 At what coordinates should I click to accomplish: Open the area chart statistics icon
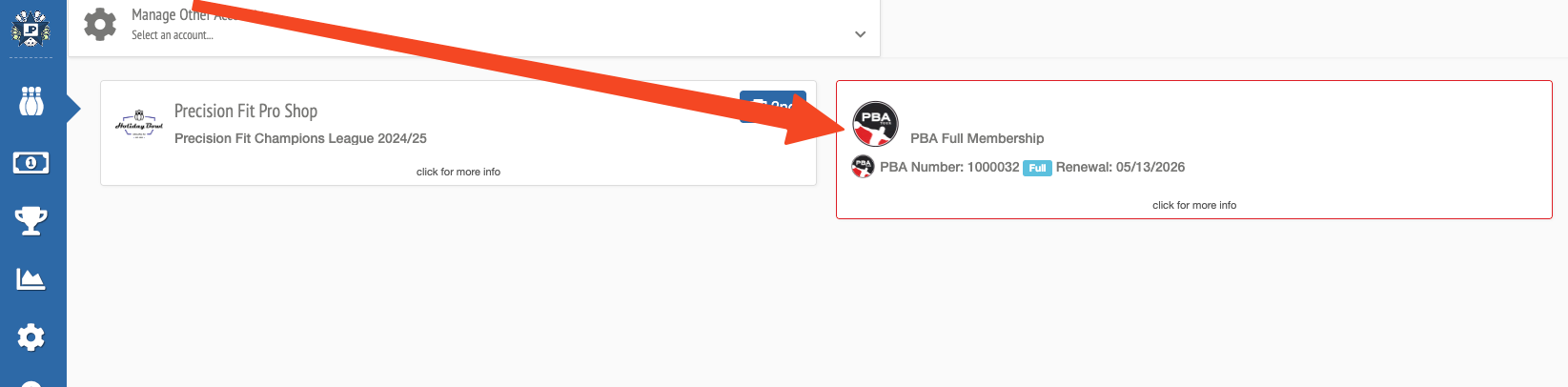click(31, 279)
